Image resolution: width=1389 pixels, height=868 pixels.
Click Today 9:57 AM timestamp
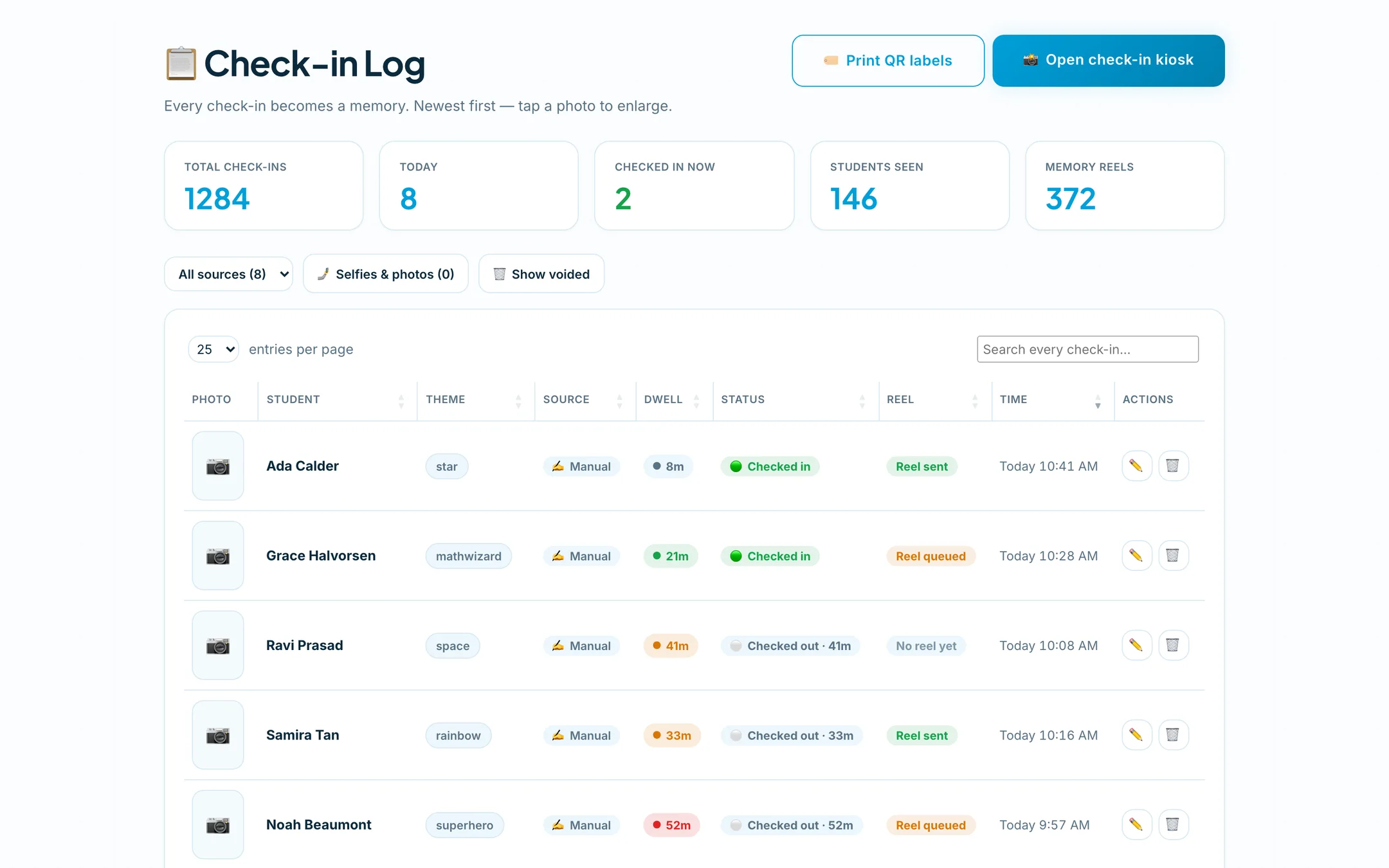pos(1044,825)
